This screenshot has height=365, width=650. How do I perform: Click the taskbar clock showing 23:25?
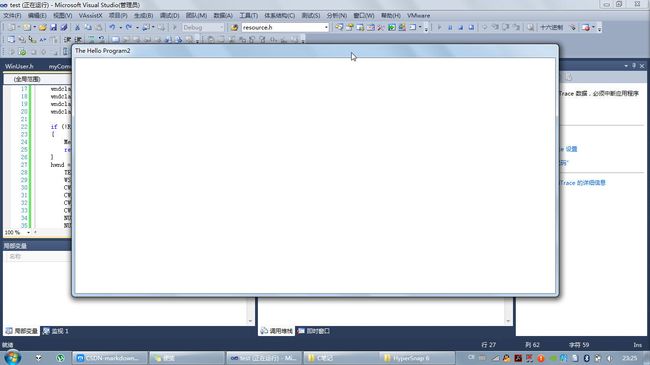[629, 358]
